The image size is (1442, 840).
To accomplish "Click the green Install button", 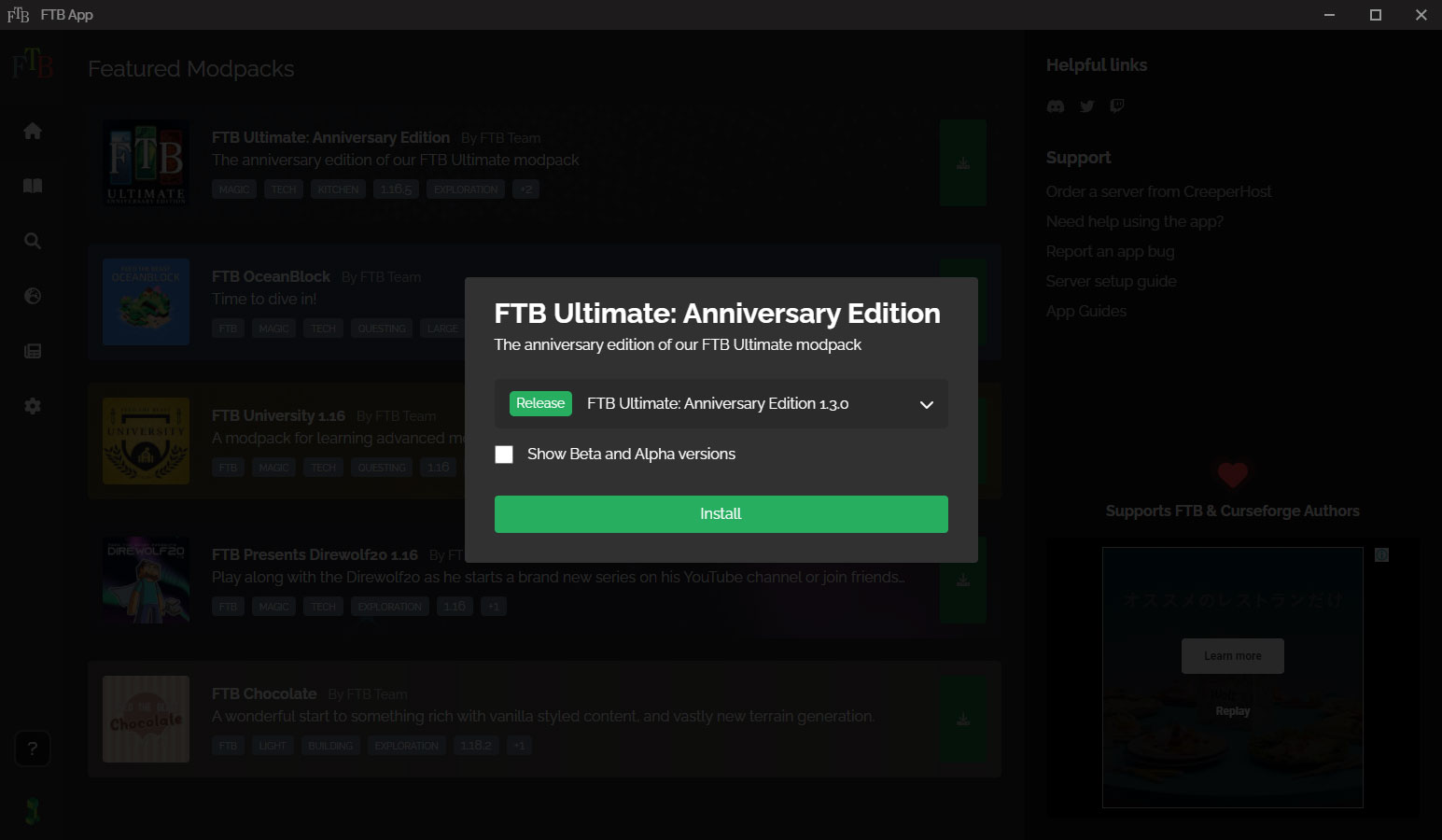I will (721, 514).
